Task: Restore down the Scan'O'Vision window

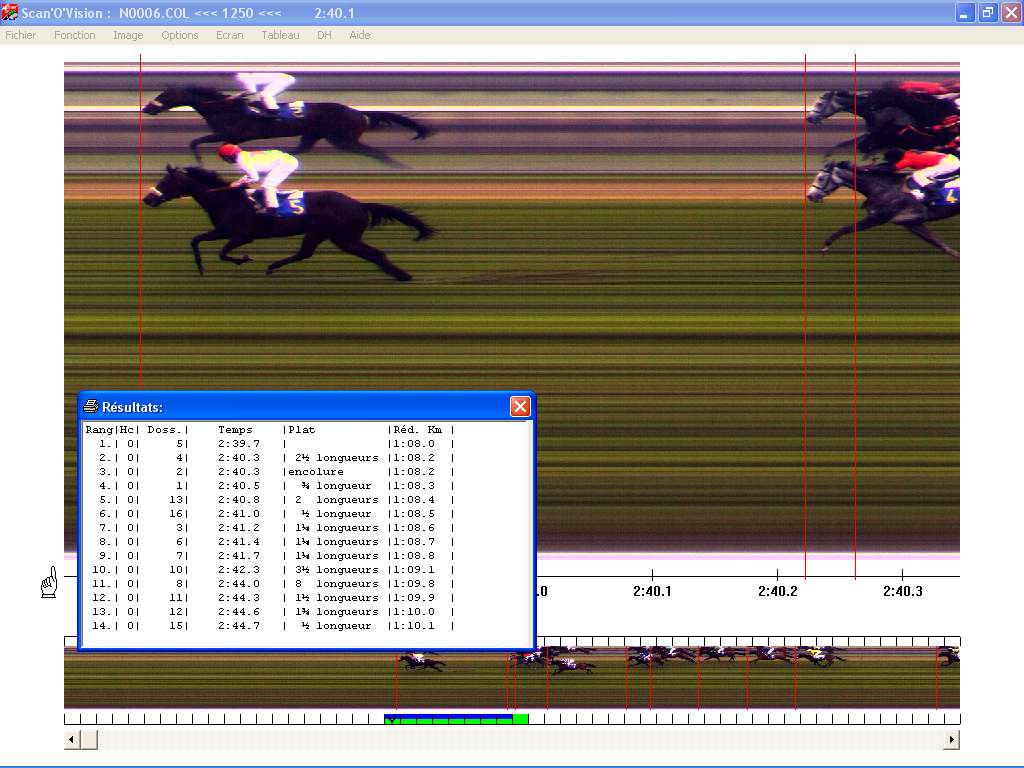Action: pos(988,13)
